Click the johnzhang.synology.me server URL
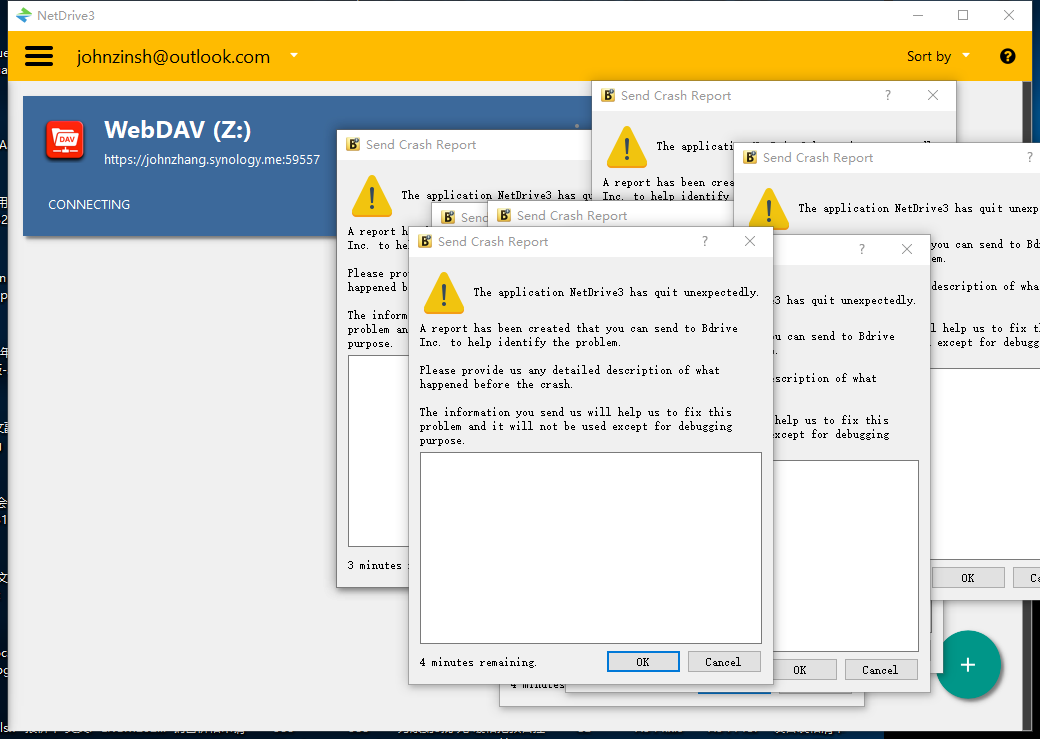Viewport: 1040px width, 739px height. 212,159
